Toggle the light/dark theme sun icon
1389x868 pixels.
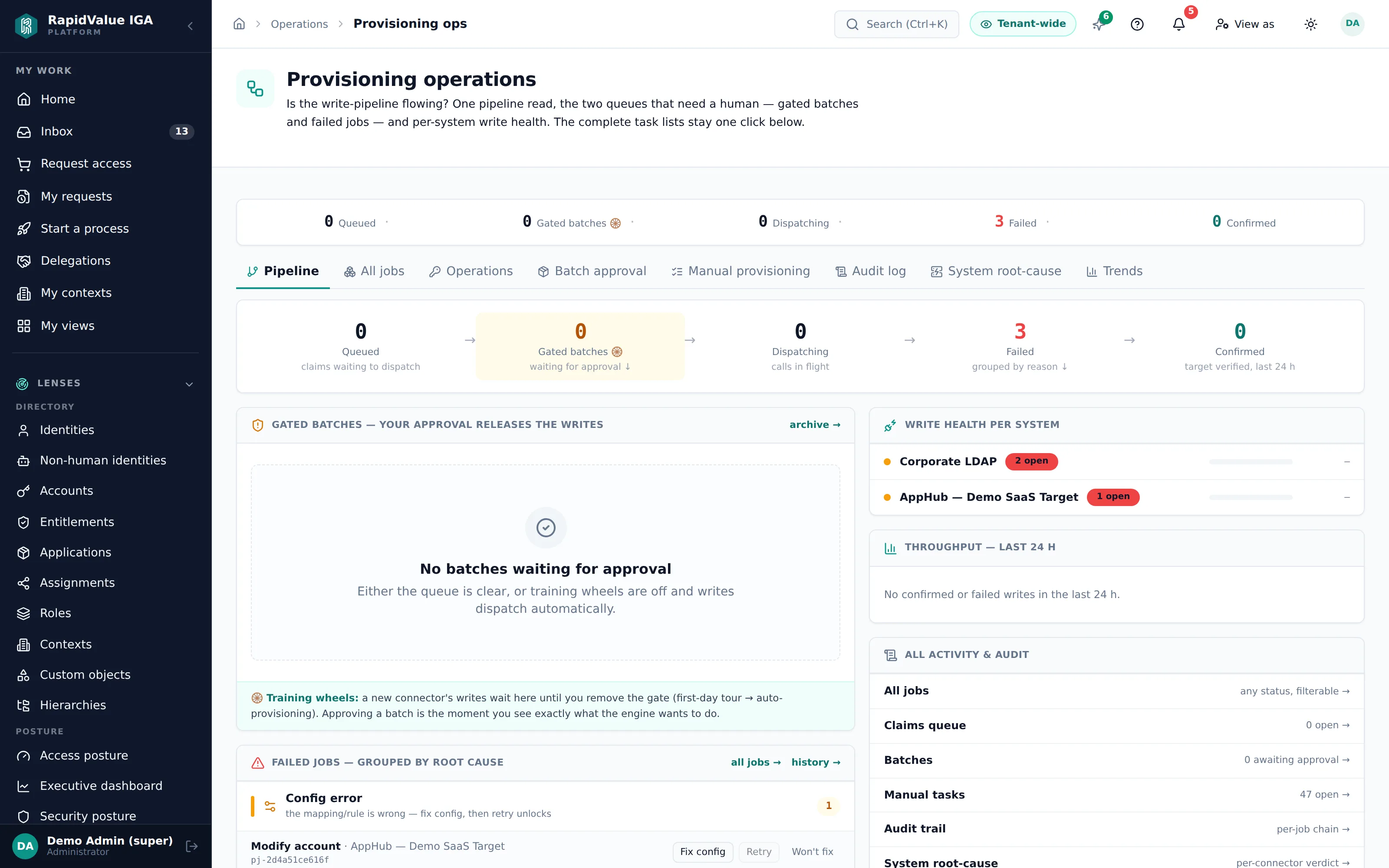coord(1310,24)
